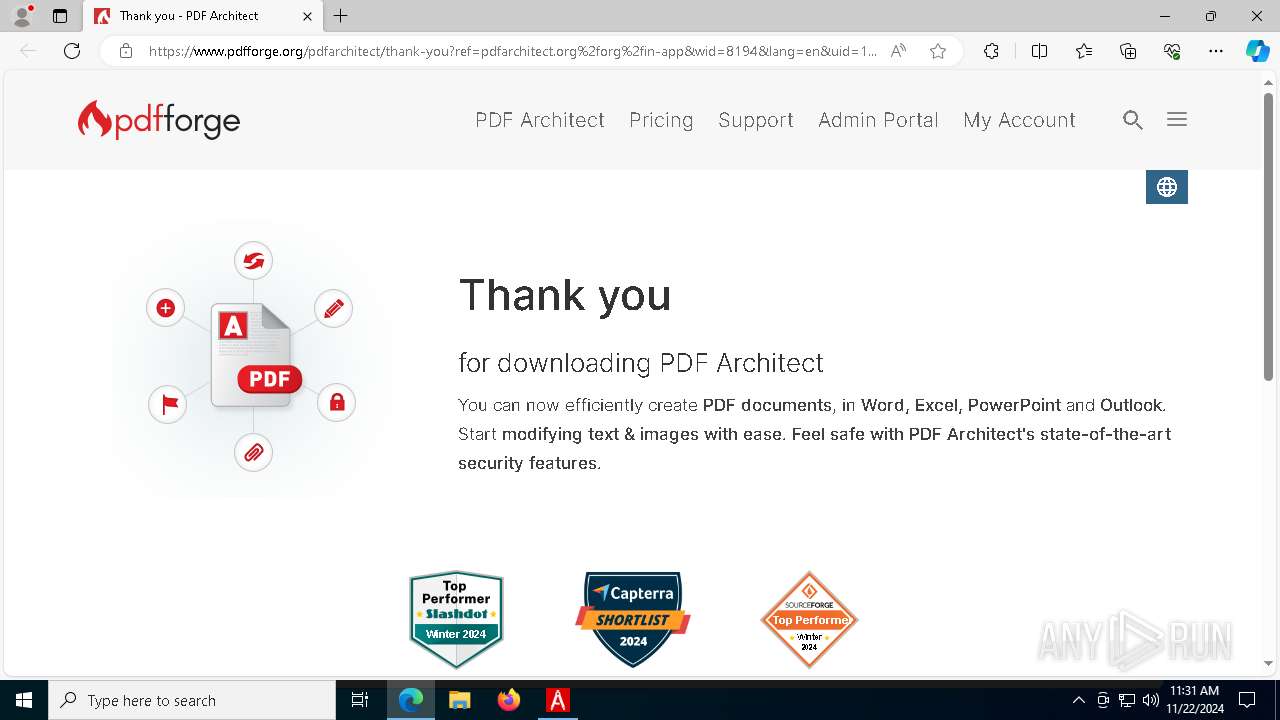Click the scrollbar down arrow

pos(1268,663)
